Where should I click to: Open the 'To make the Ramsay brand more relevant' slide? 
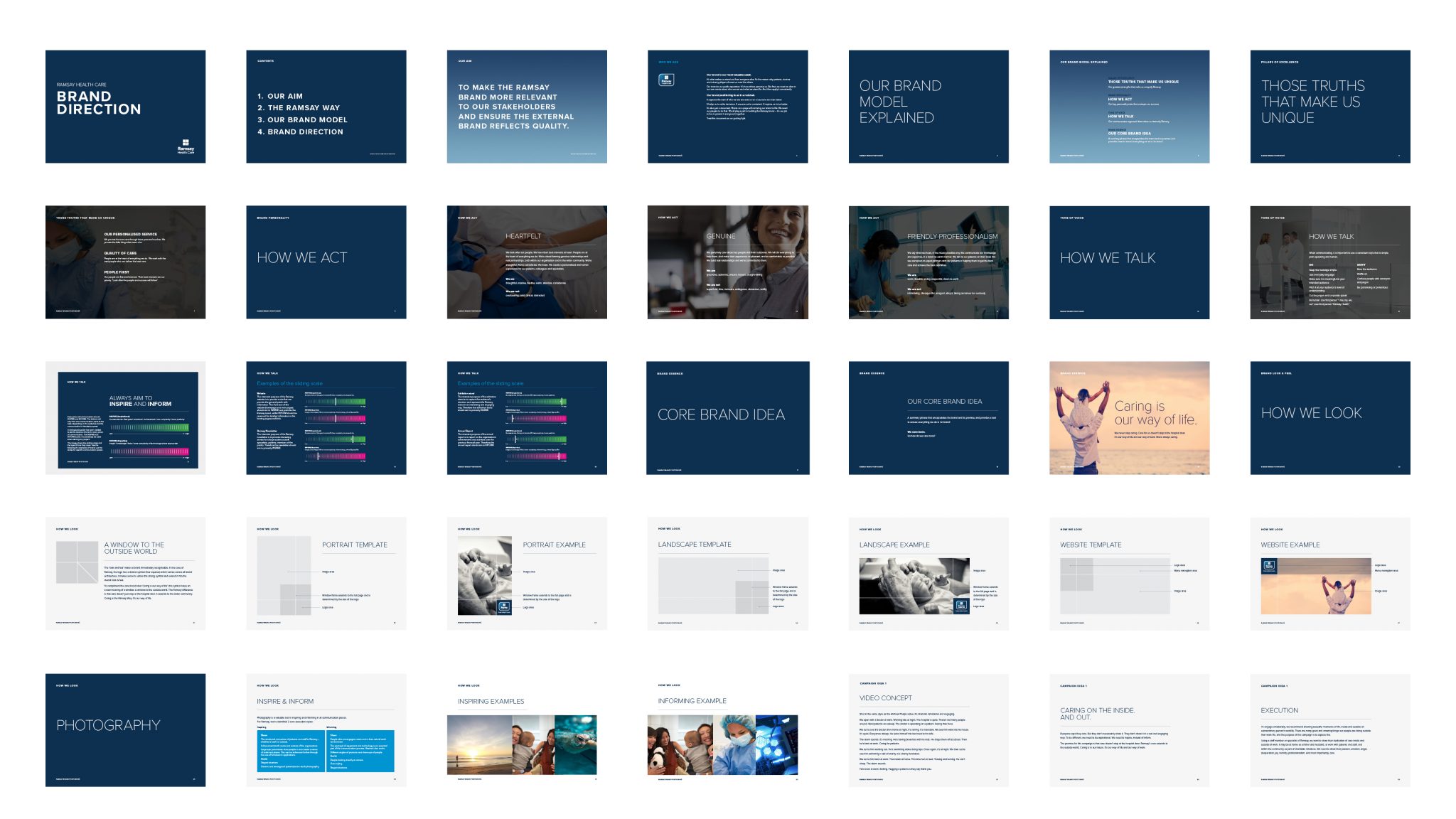pyautogui.click(x=527, y=107)
